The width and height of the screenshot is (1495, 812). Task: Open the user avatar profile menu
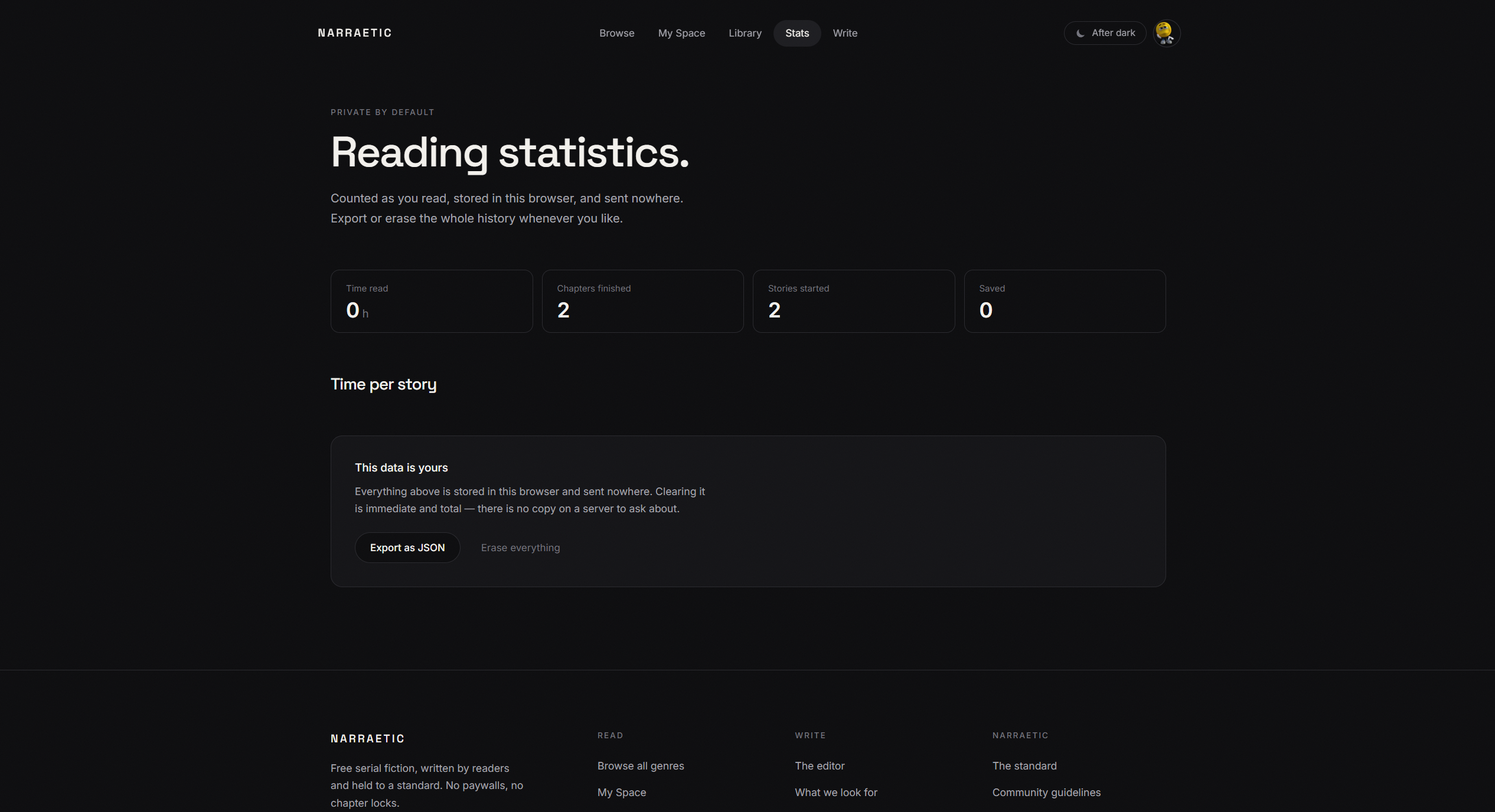pyautogui.click(x=1166, y=33)
